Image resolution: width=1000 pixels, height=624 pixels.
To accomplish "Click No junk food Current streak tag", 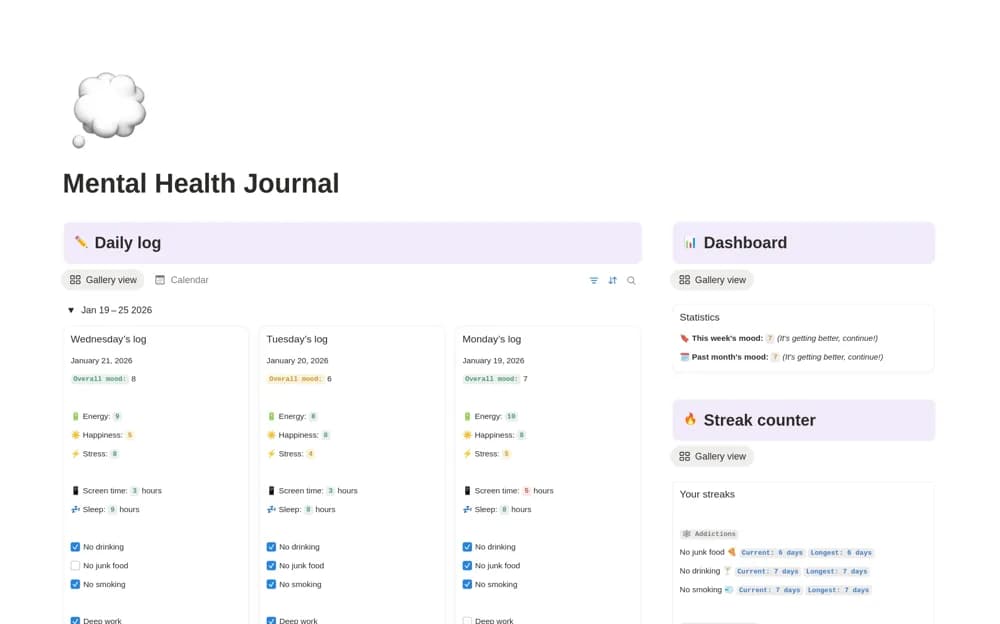I will click(772, 553).
